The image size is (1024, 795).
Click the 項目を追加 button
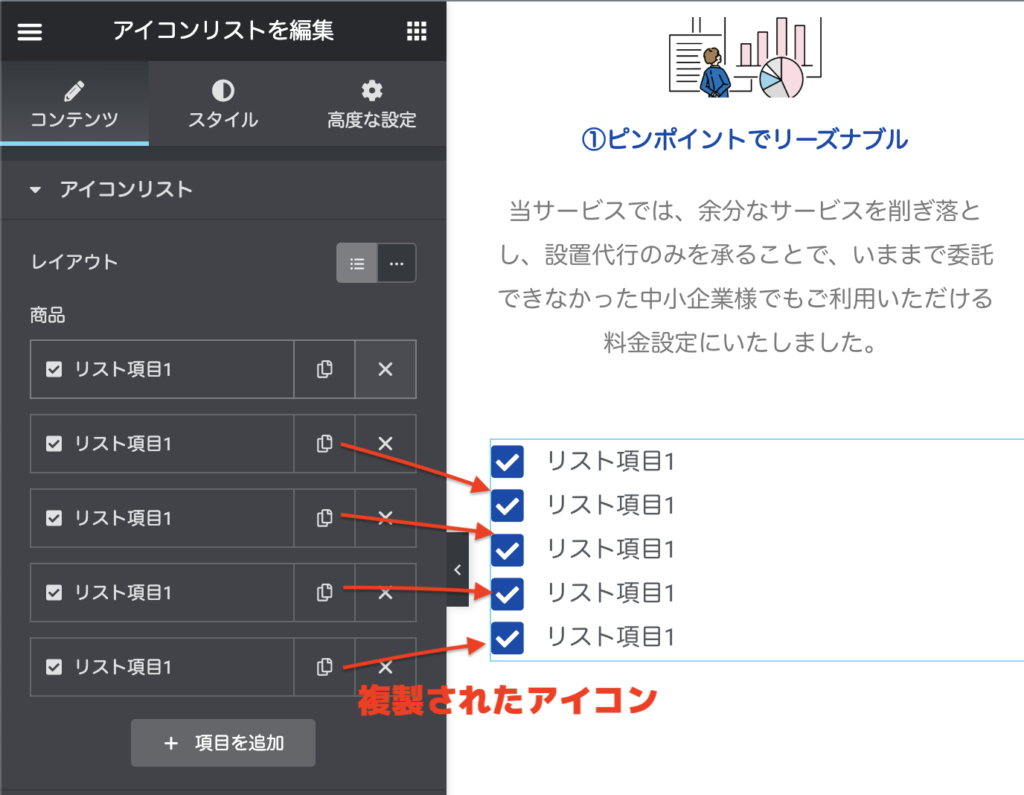pyautogui.click(x=223, y=743)
